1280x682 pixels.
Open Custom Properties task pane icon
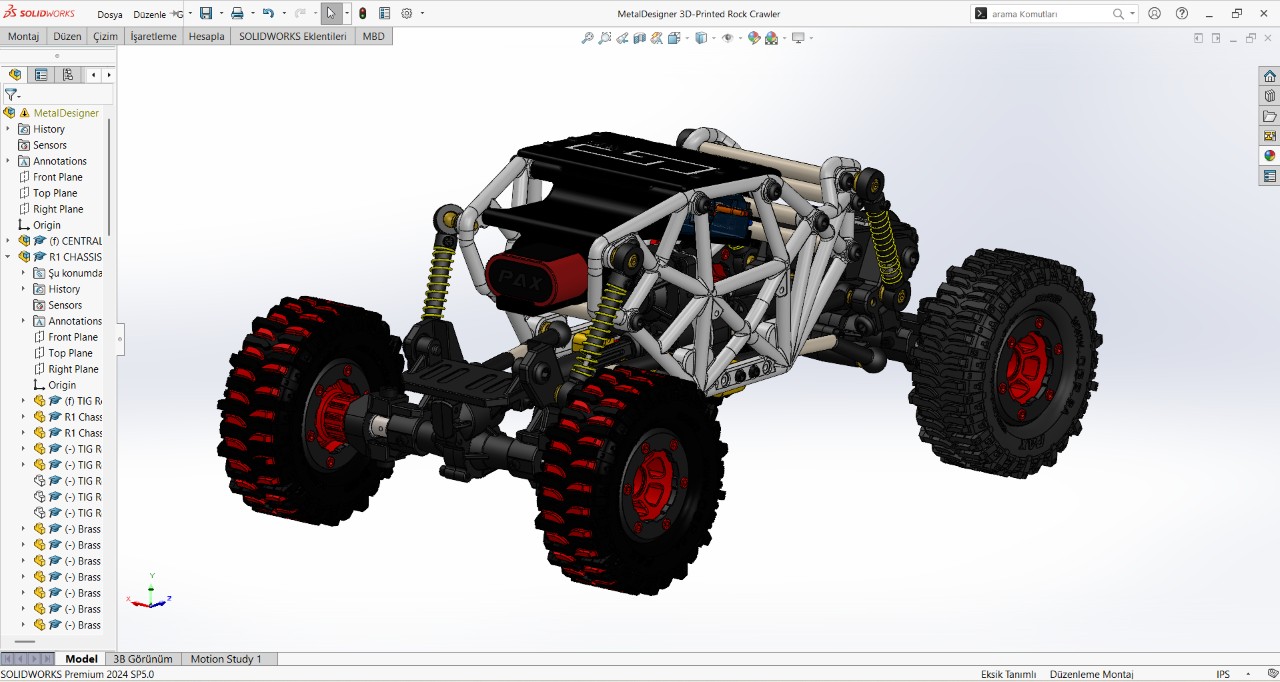click(1270, 176)
